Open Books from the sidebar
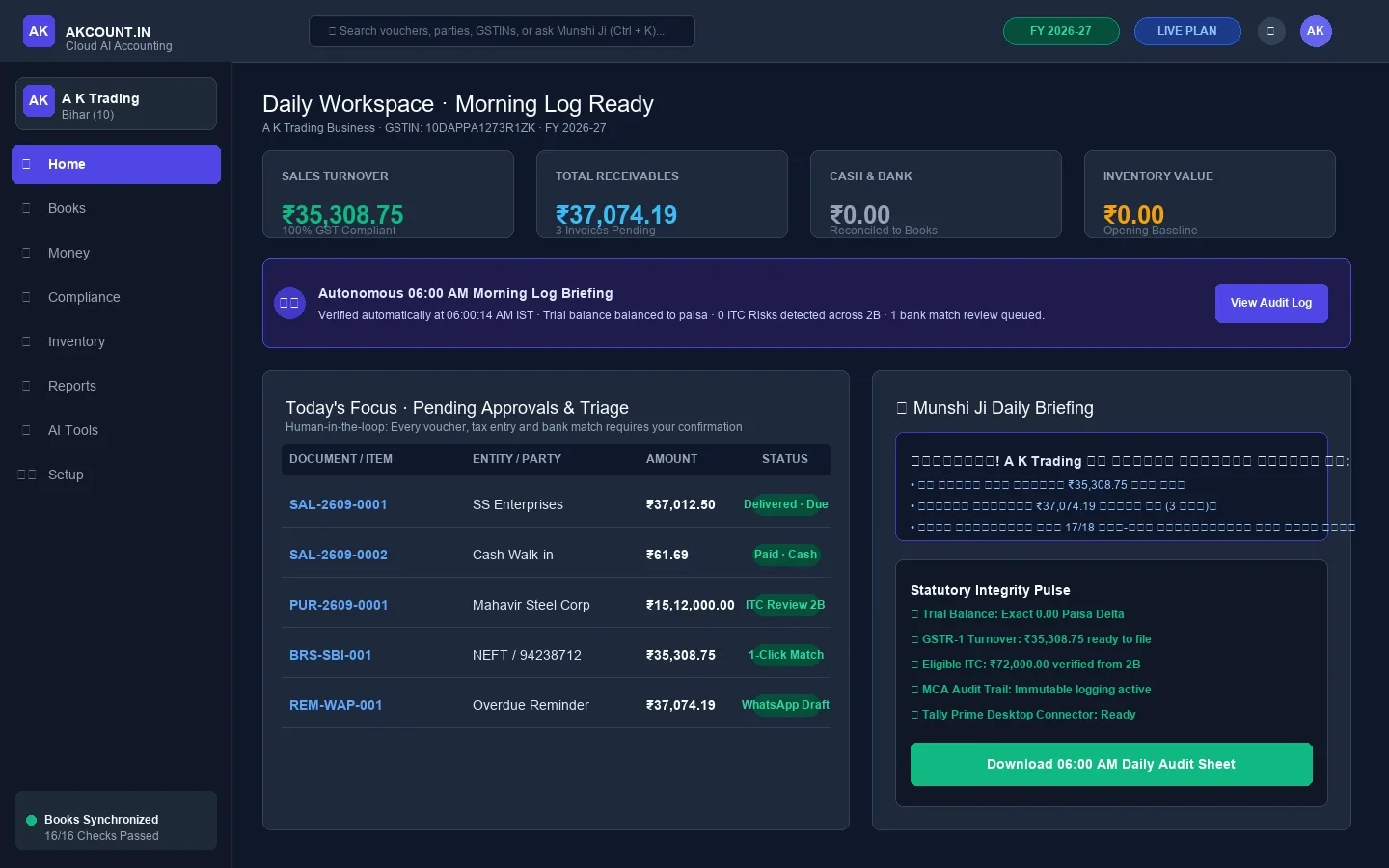 click(116, 208)
